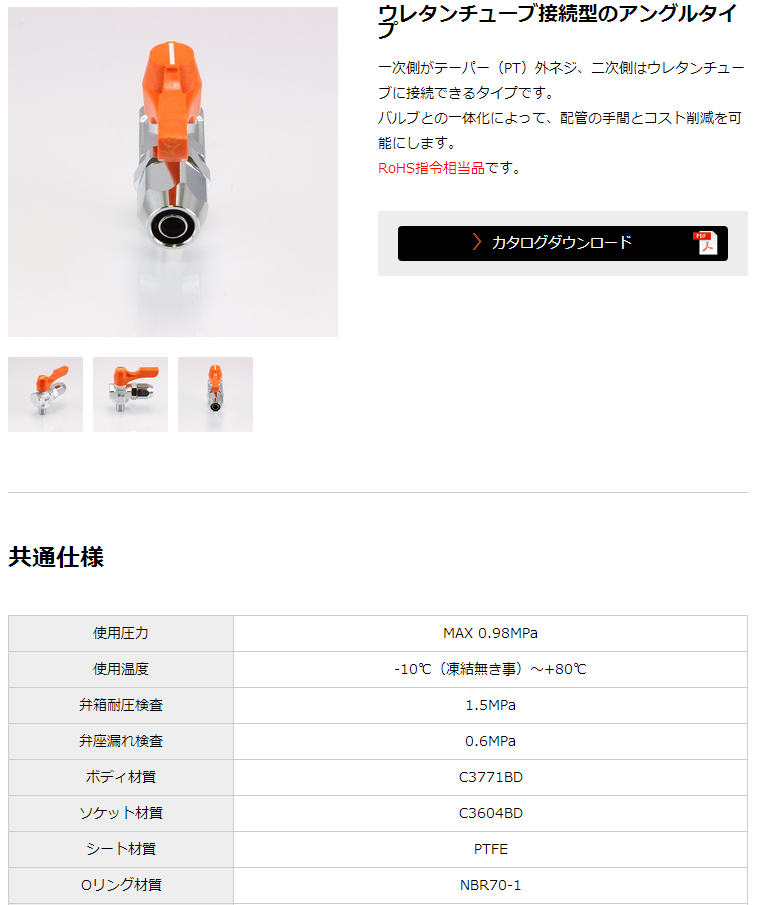Click the 1.5MPa value cell
Image resolution: width=758 pixels, height=905 pixels.
(x=490, y=705)
